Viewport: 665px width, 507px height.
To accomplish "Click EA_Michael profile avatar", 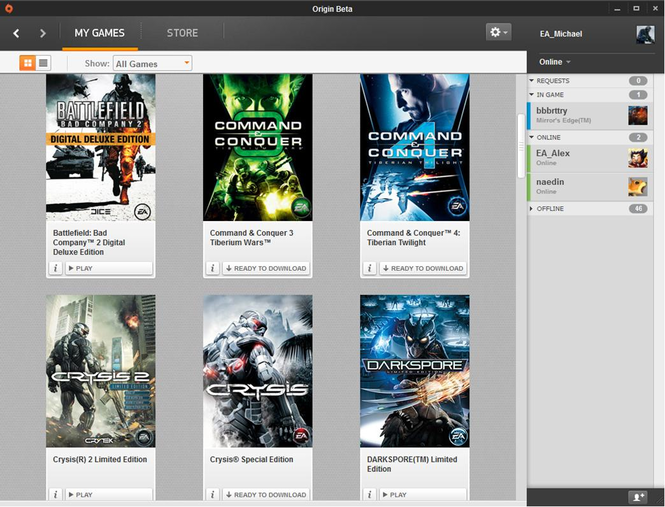I will [645, 34].
